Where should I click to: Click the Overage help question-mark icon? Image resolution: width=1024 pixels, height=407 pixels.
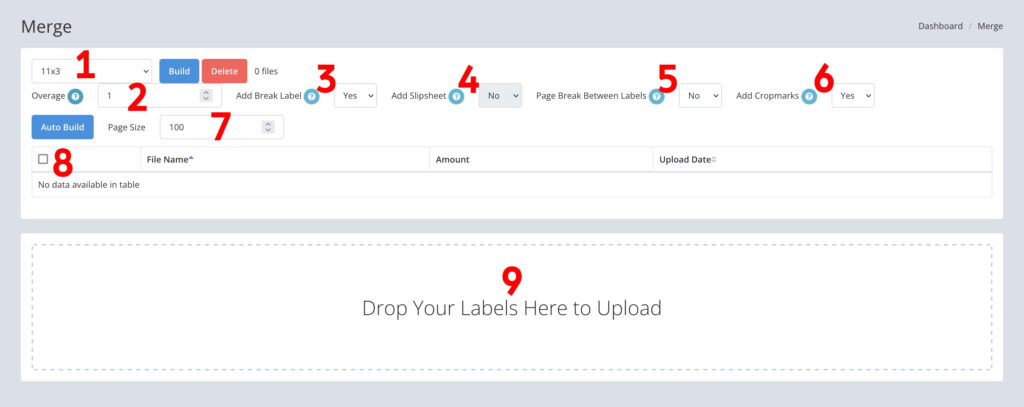[76, 96]
